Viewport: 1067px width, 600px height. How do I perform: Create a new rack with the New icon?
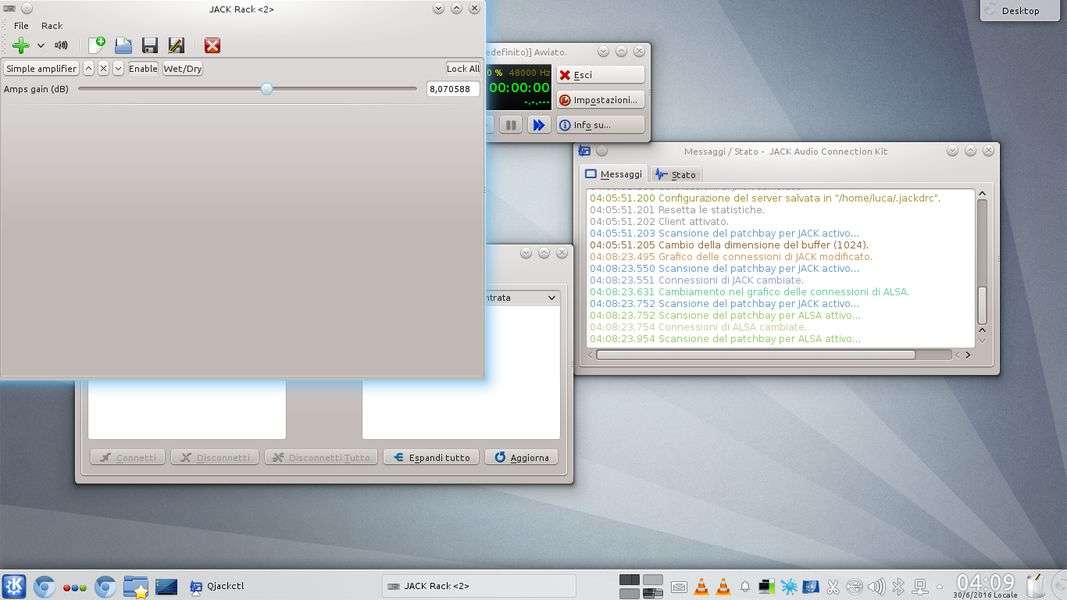pos(97,45)
